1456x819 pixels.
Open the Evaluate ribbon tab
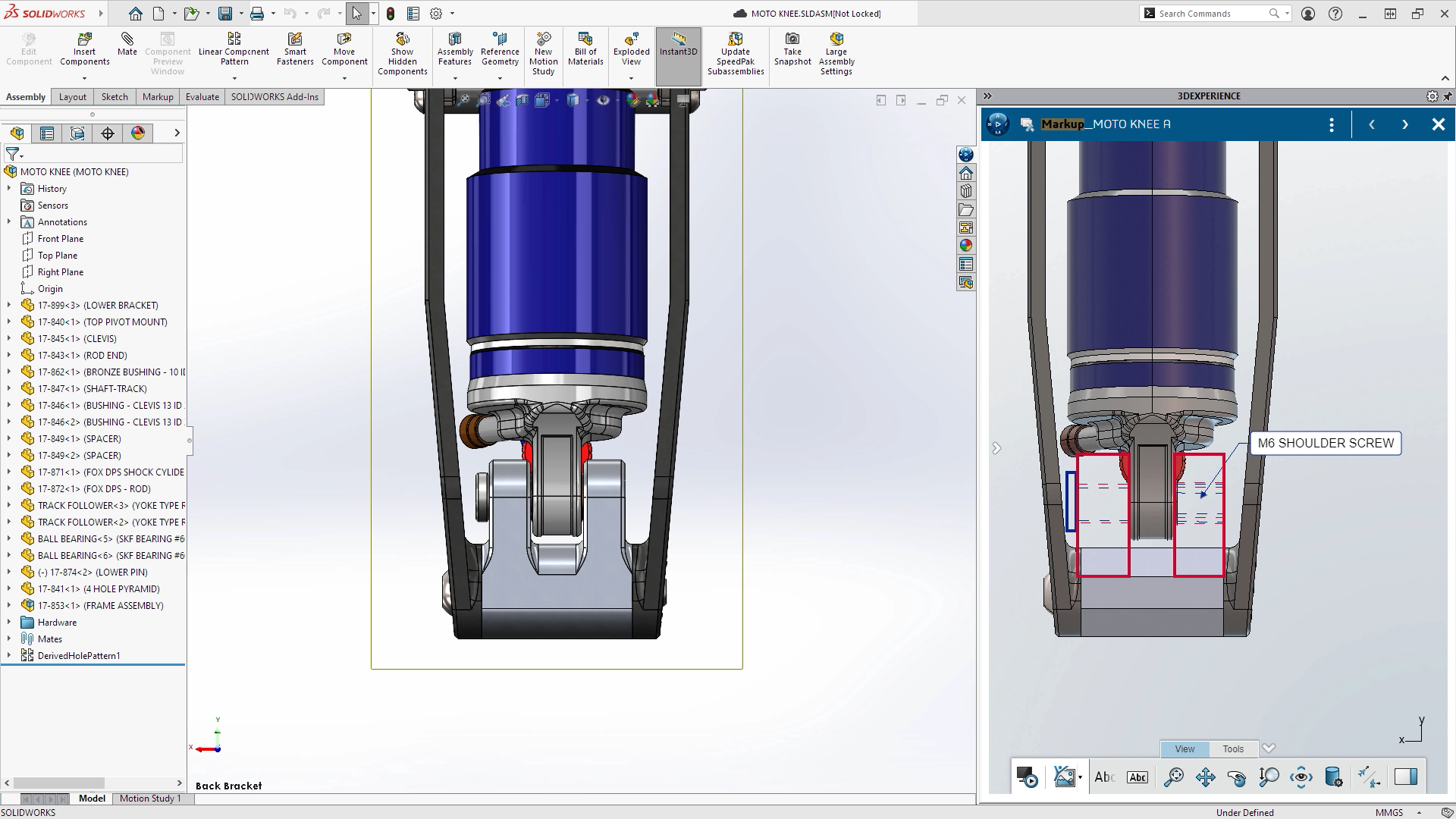[202, 97]
